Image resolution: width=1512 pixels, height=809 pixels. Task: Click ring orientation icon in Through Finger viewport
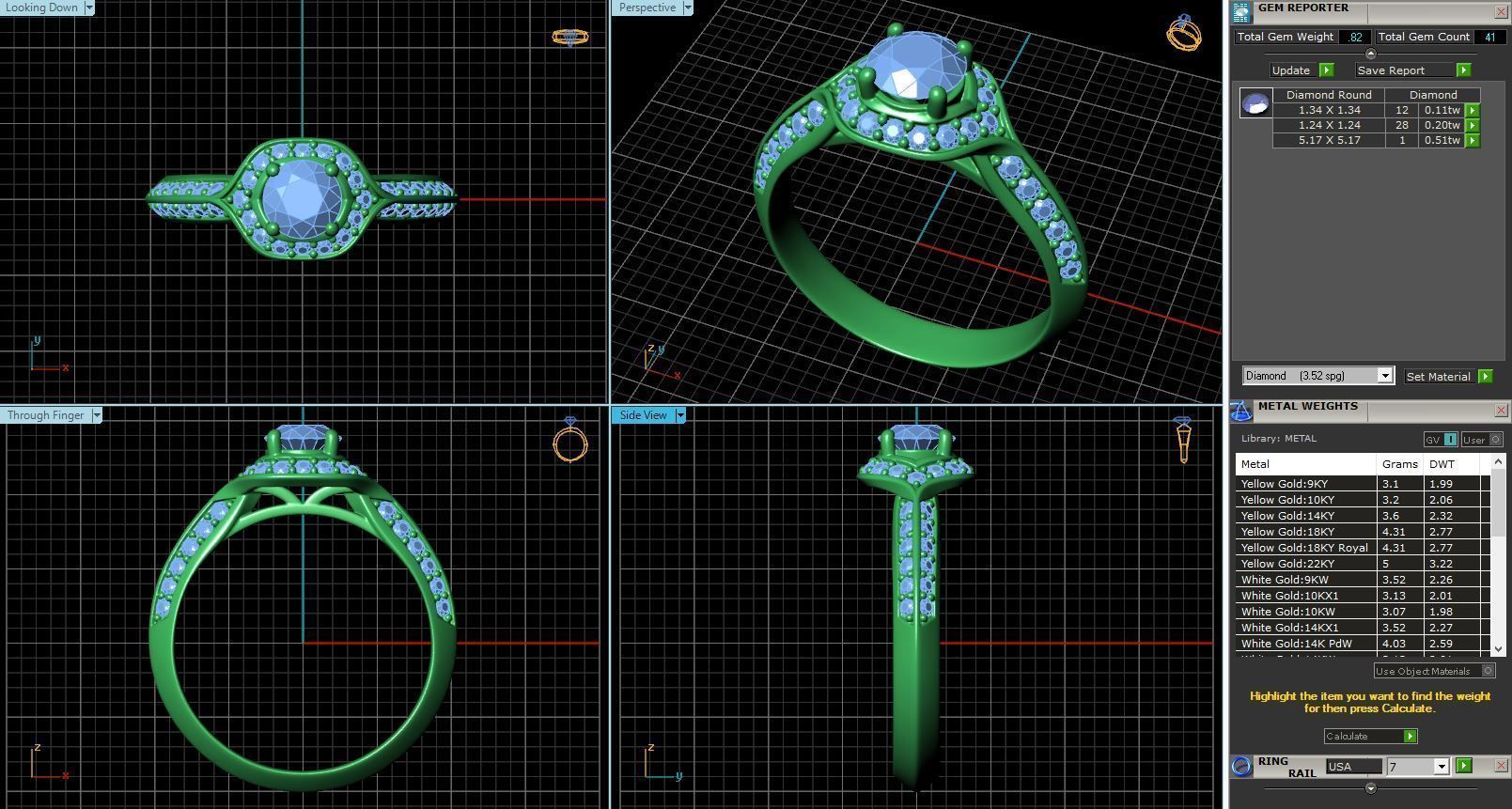pyautogui.click(x=570, y=439)
